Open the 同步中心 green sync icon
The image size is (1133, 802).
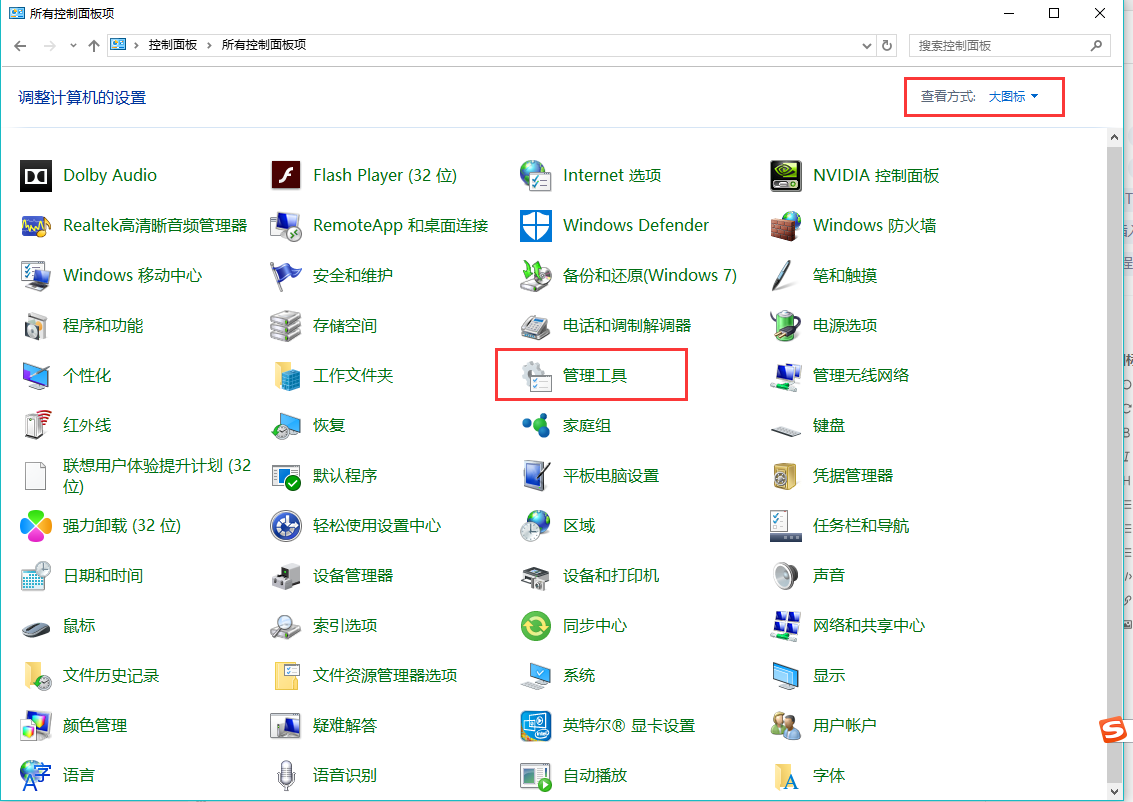[x=536, y=626]
